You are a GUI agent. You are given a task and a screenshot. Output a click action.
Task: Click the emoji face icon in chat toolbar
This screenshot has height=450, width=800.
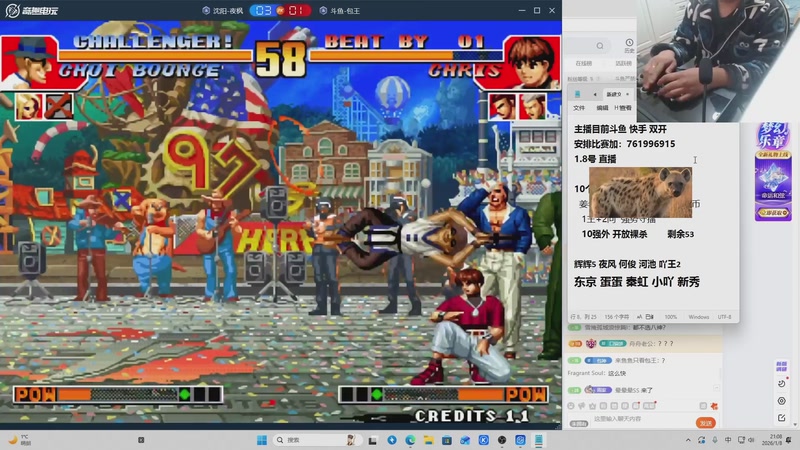(x=571, y=406)
